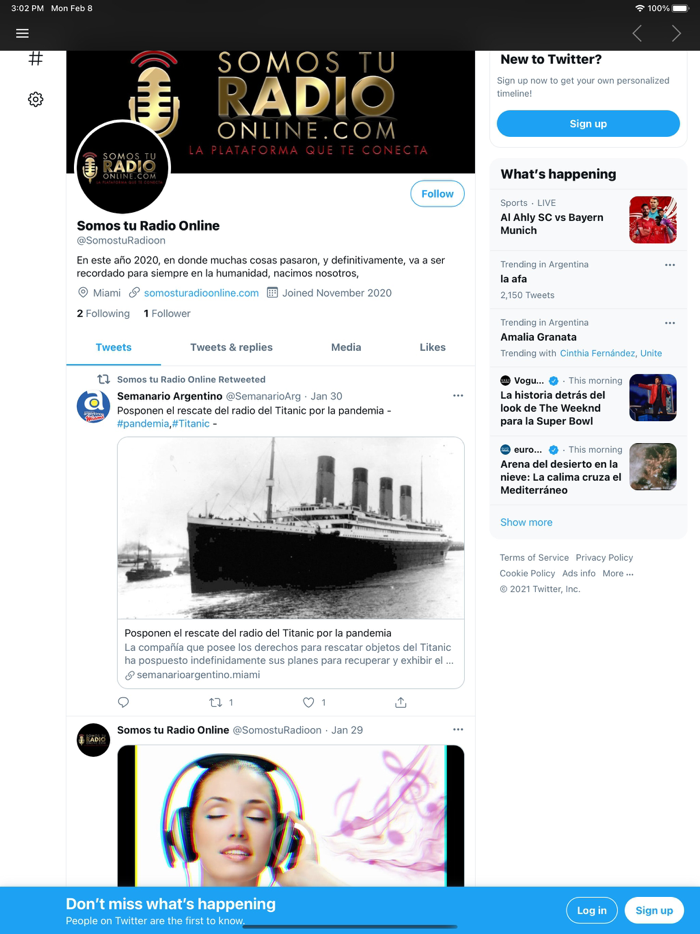Switch to the Likes tab
The width and height of the screenshot is (700, 934).
[433, 347]
